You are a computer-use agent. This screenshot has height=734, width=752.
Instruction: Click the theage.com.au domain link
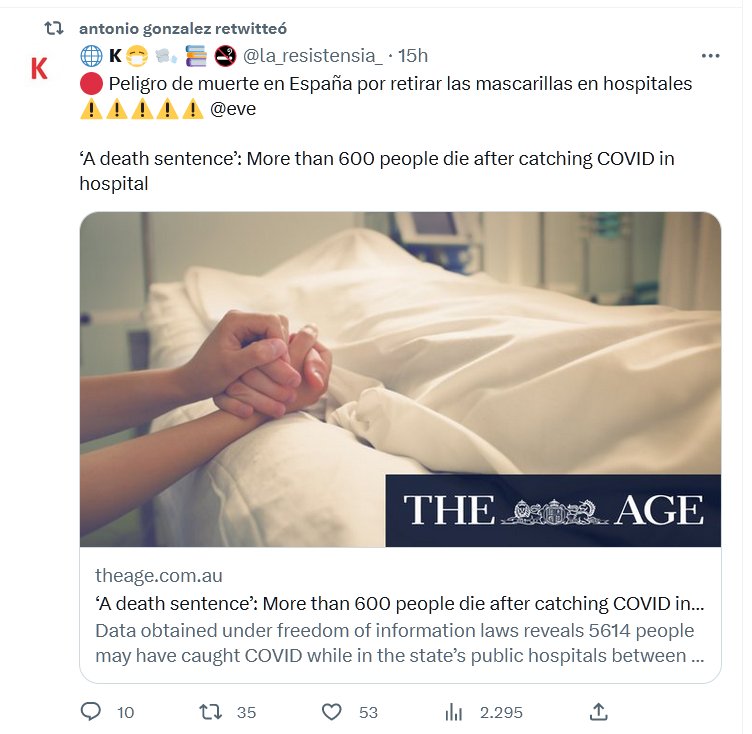159,575
